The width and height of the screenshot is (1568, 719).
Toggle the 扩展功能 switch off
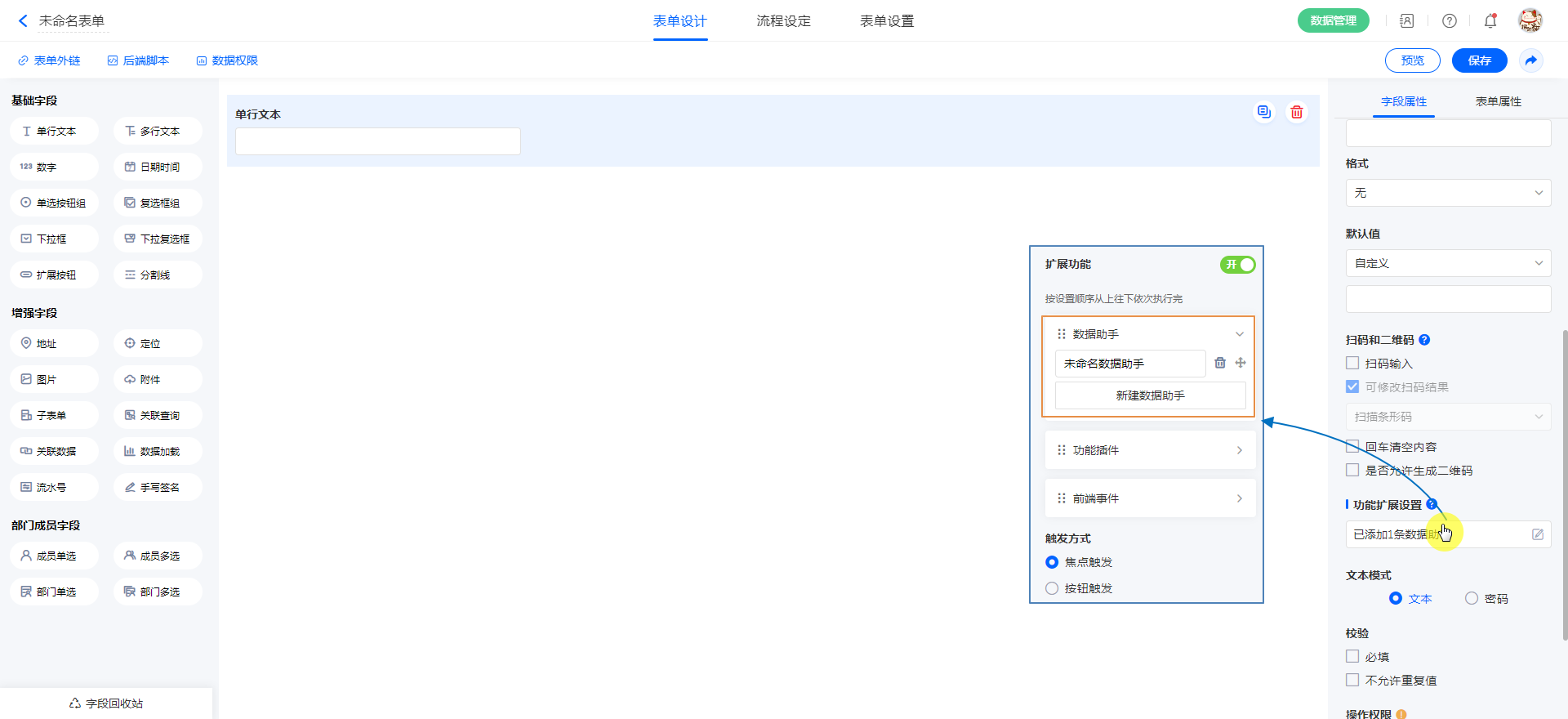(1237, 265)
